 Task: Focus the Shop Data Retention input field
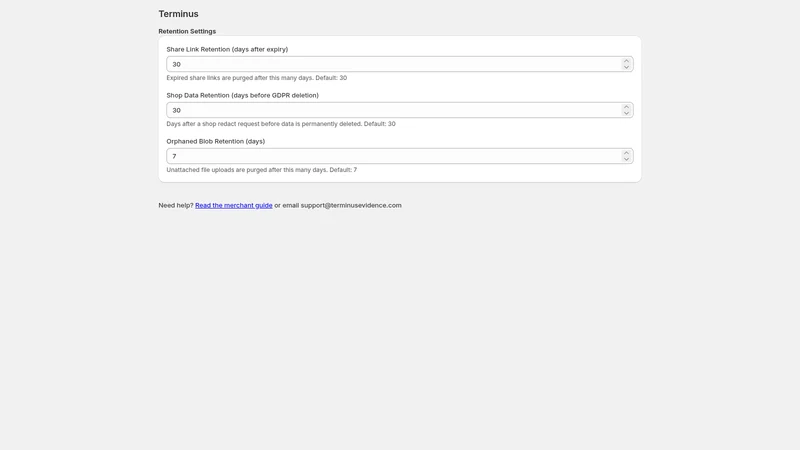[399, 110]
